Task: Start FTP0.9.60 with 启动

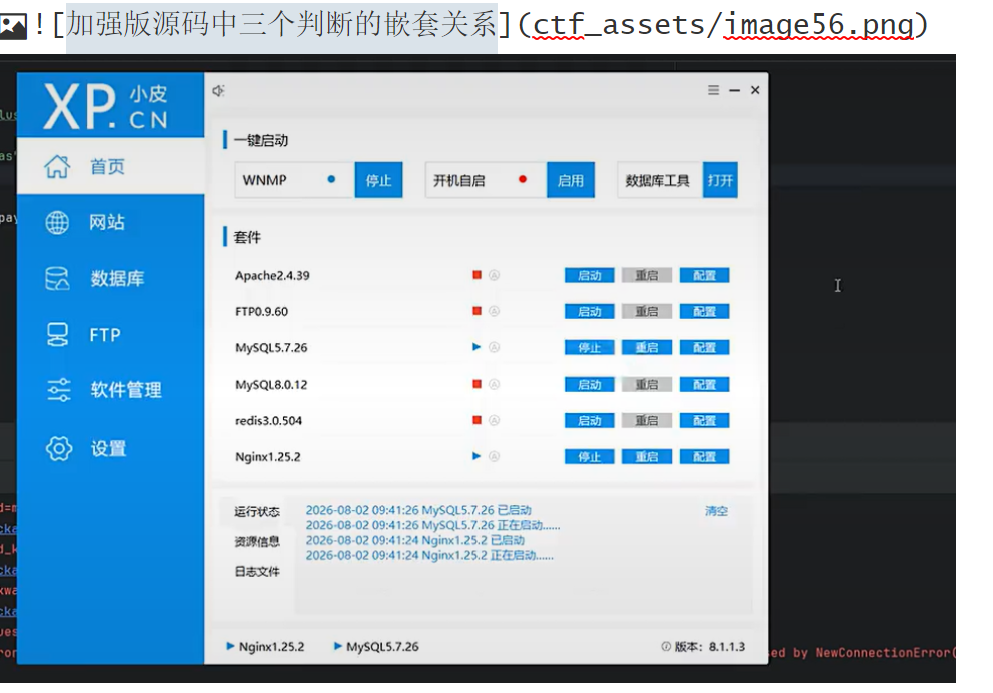Action: [x=590, y=312]
